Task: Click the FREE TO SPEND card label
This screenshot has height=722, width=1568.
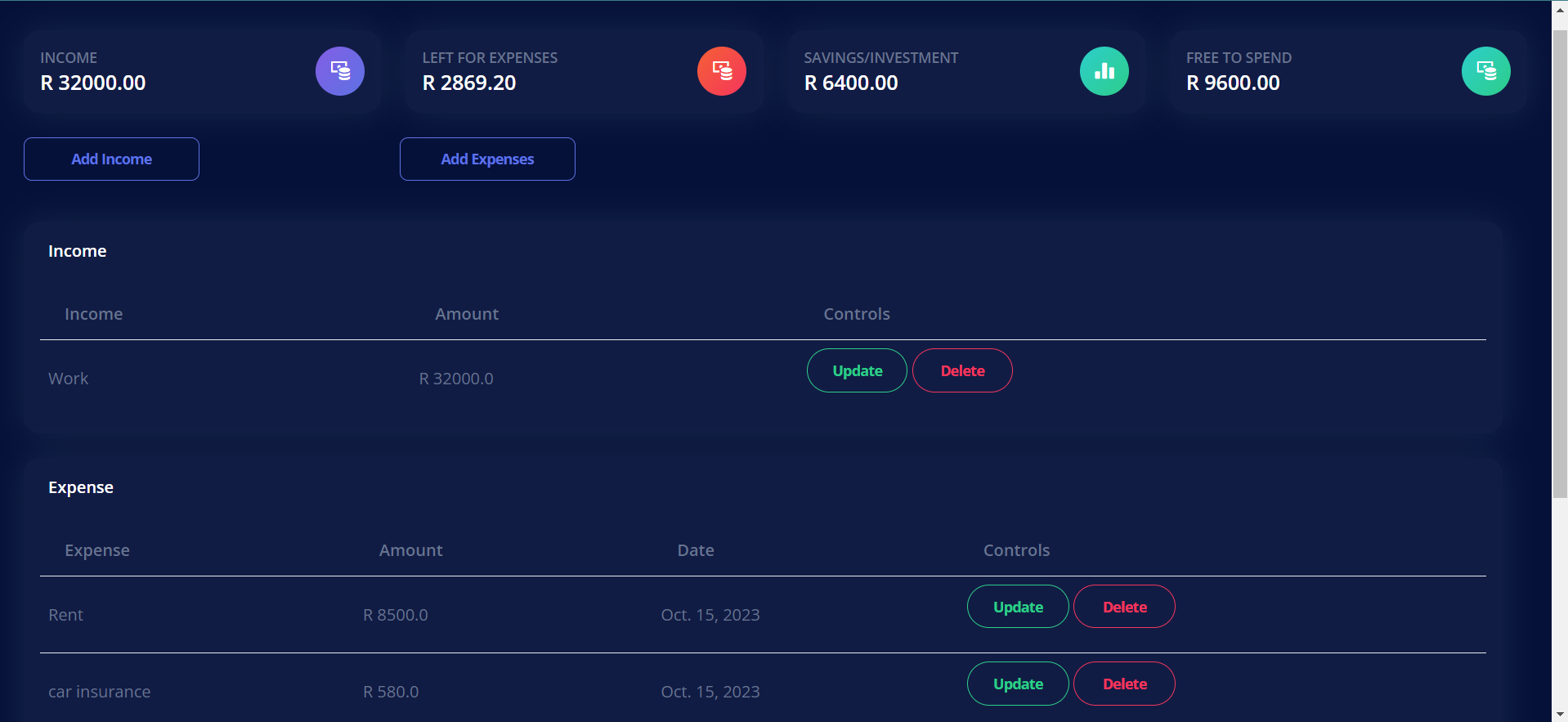Action: 1239,58
